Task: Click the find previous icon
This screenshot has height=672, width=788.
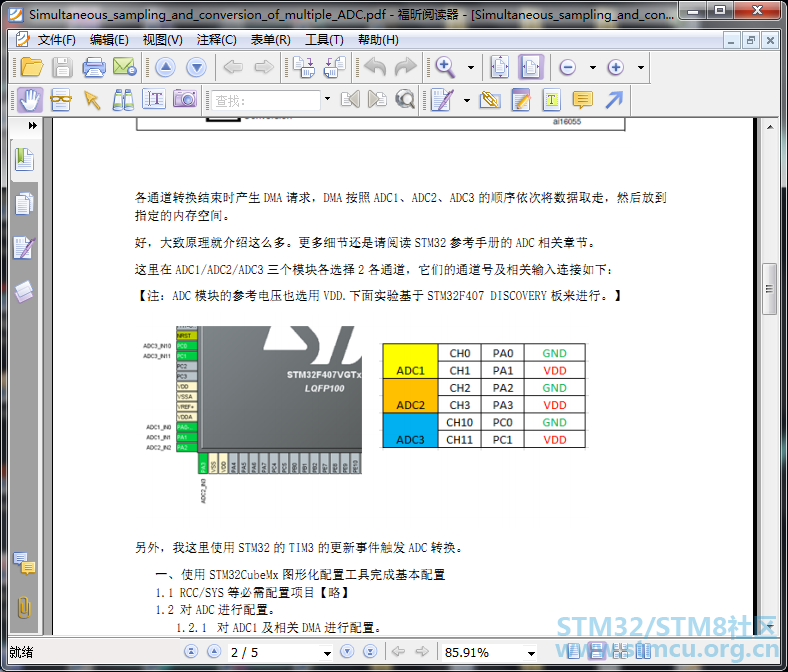Action: pyautogui.click(x=350, y=100)
